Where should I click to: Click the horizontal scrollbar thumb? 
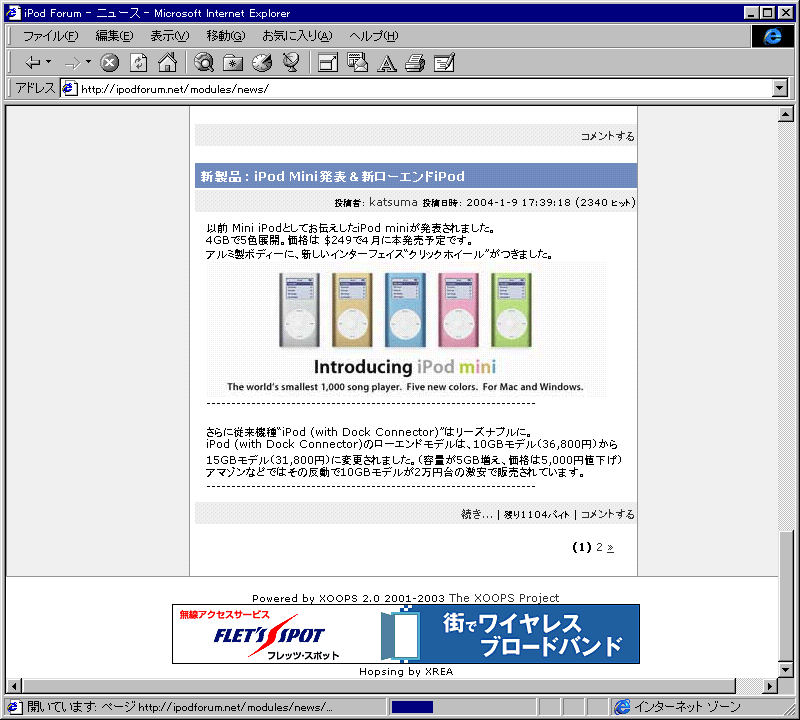pyautogui.click(x=379, y=686)
